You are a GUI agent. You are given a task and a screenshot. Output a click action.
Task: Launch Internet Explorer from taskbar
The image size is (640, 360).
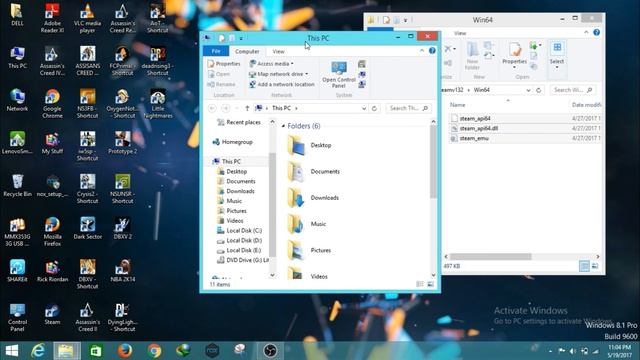(x=38, y=351)
